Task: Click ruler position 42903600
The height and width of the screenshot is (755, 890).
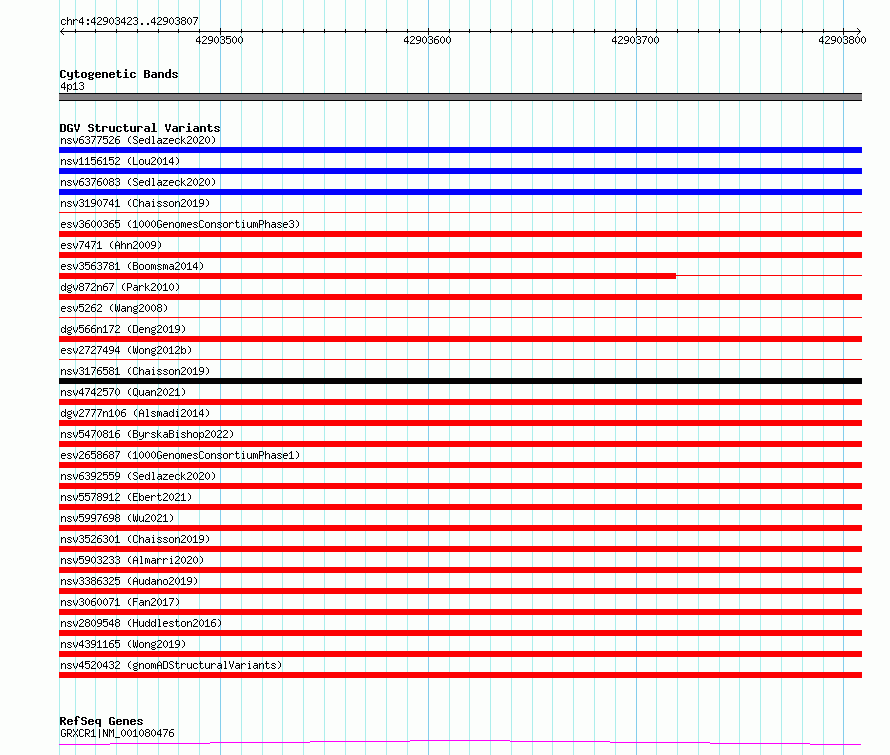Action: (x=427, y=40)
